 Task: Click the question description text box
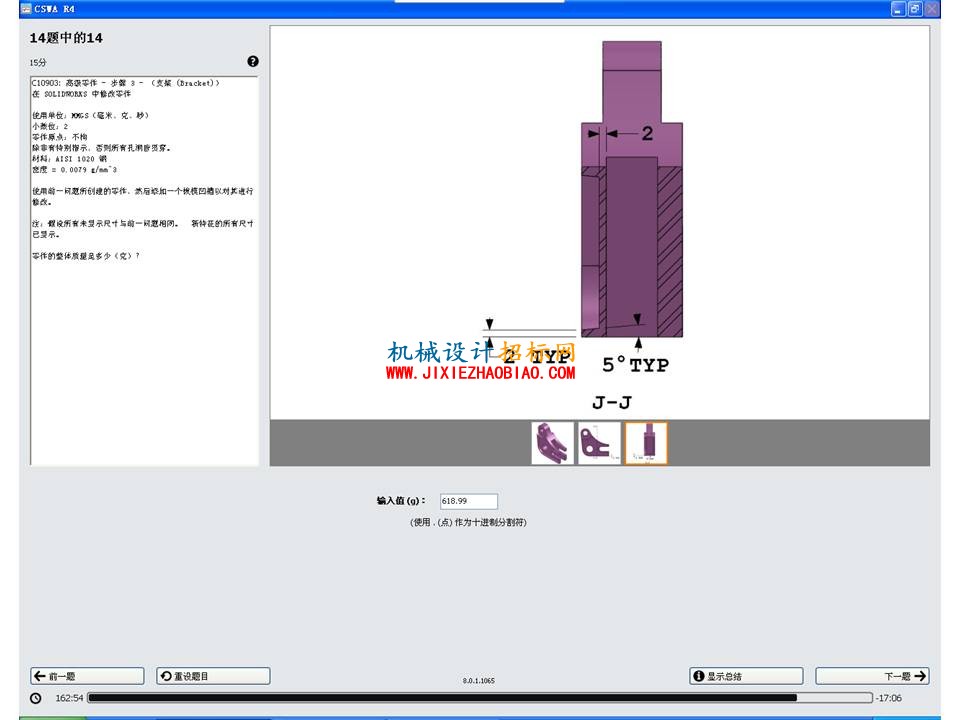click(x=144, y=271)
